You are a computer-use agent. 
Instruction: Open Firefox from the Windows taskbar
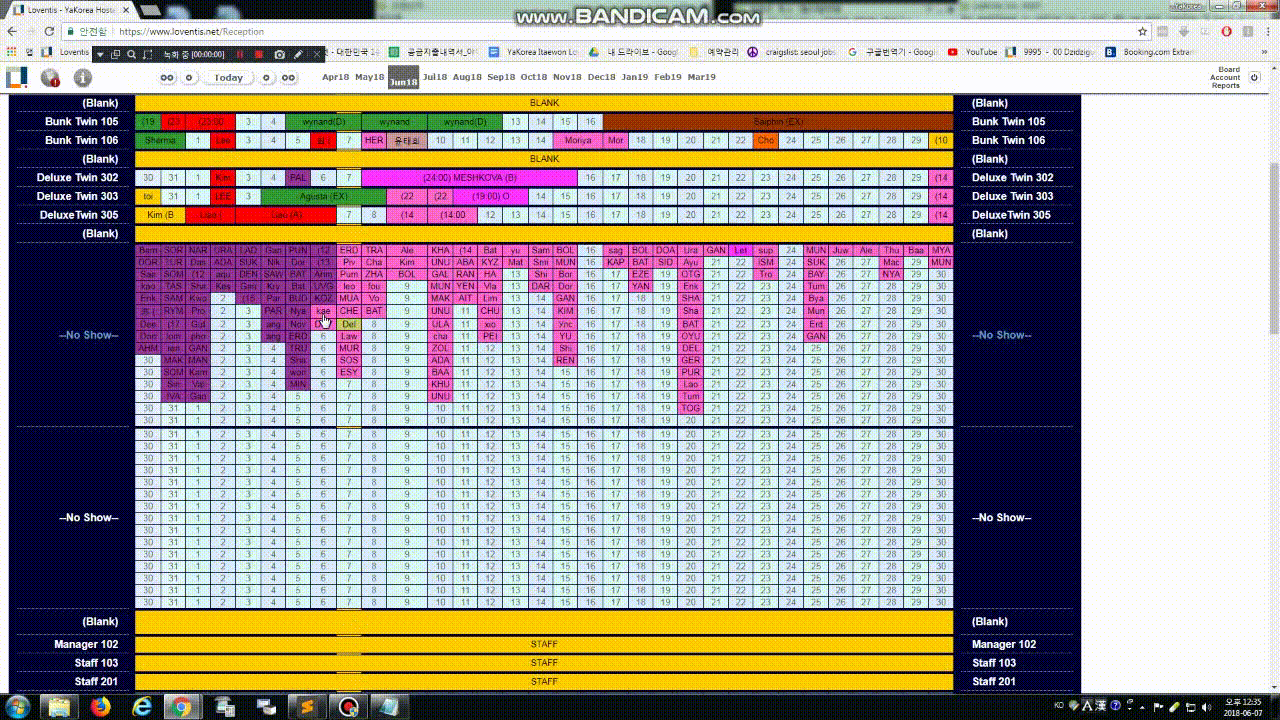100,707
